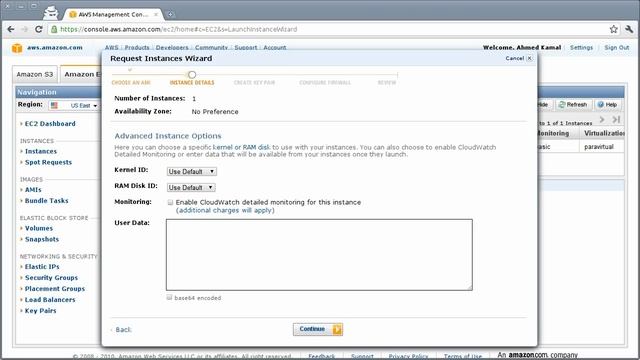Open the Settings link
This screenshot has height=360, width=640.
coord(581,47)
